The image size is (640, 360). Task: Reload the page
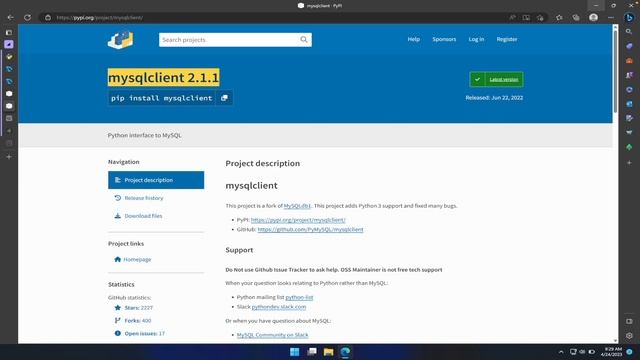[x=27, y=18]
